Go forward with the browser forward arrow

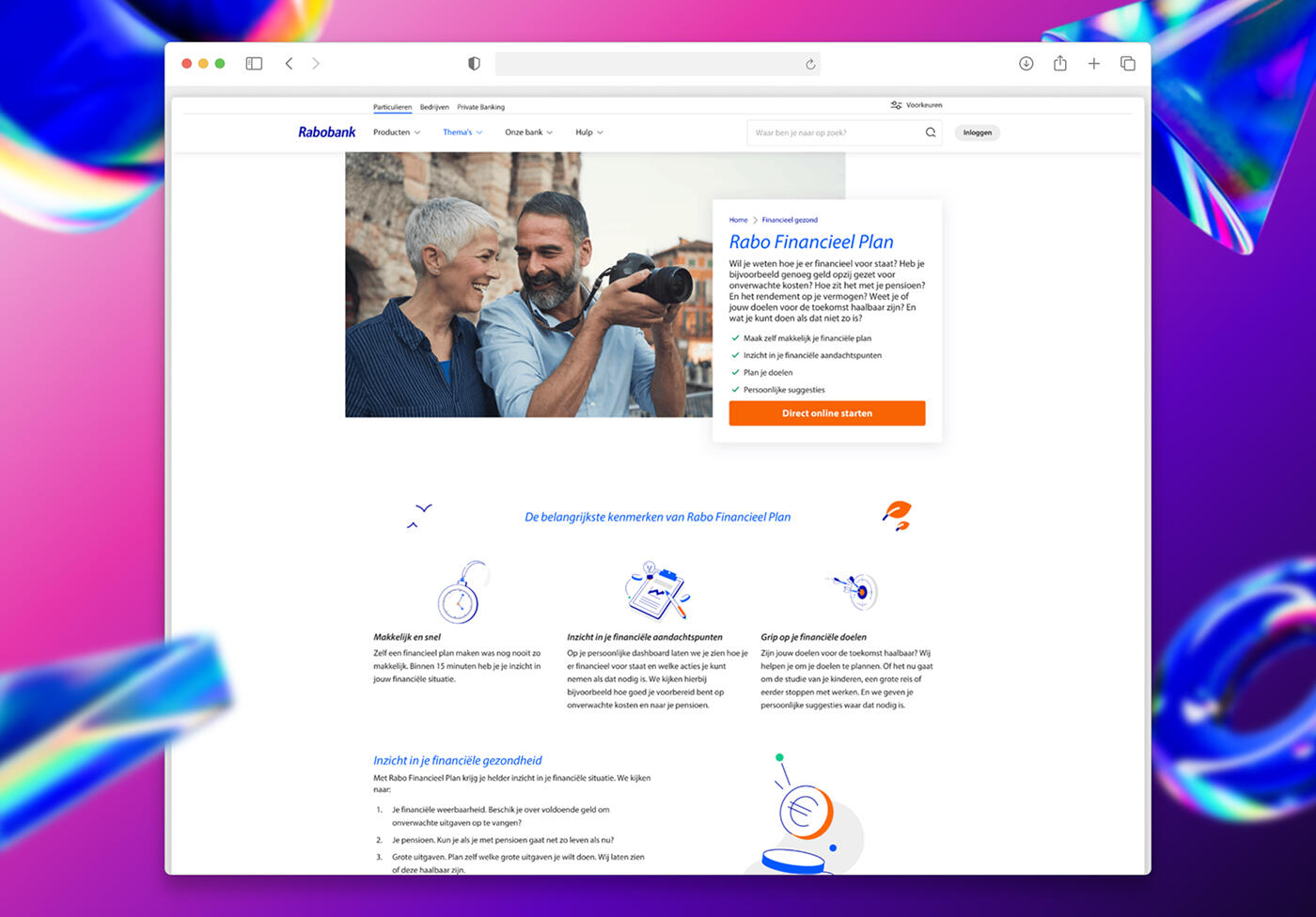click(316, 64)
